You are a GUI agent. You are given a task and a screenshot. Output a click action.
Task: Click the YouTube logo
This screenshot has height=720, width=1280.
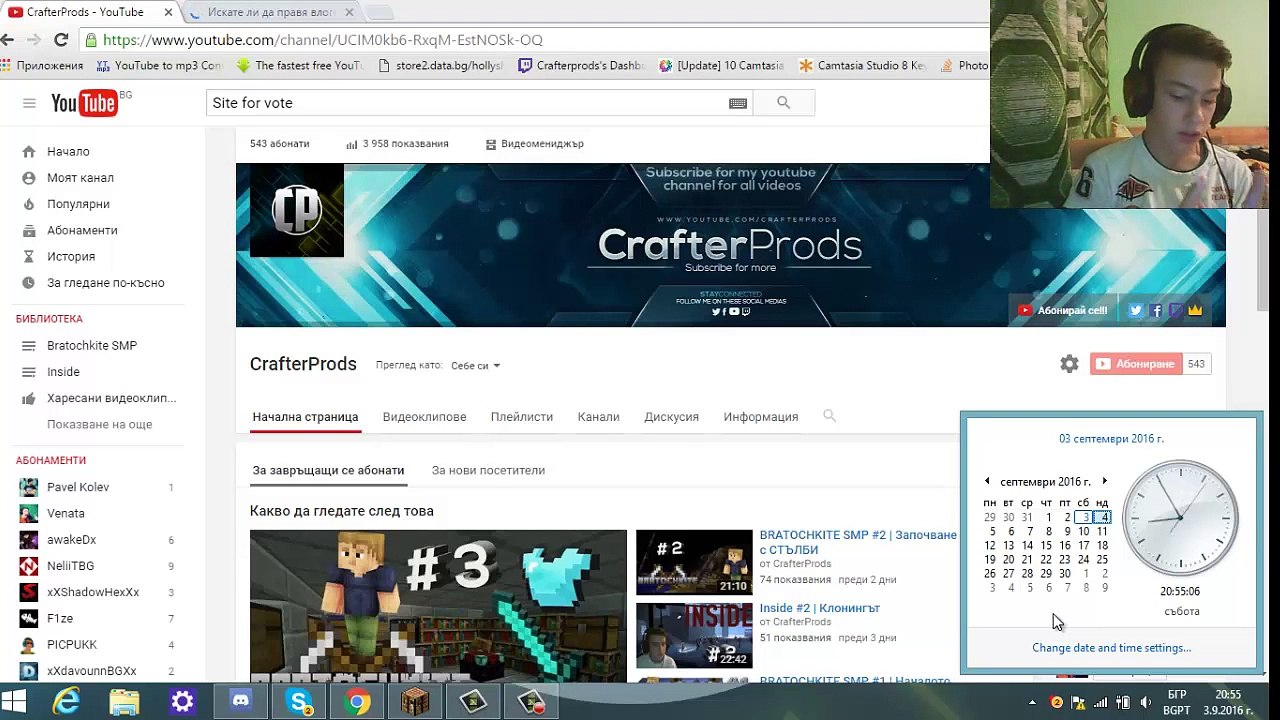tap(85, 103)
